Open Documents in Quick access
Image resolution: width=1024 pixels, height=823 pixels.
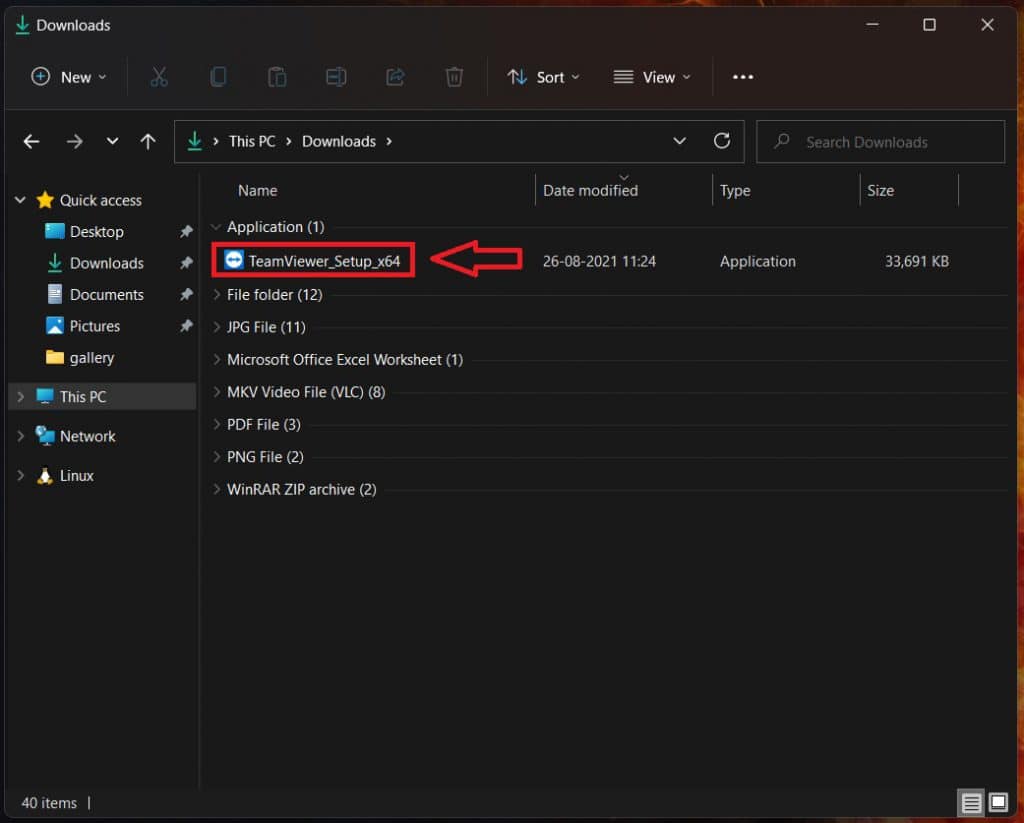[106, 295]
